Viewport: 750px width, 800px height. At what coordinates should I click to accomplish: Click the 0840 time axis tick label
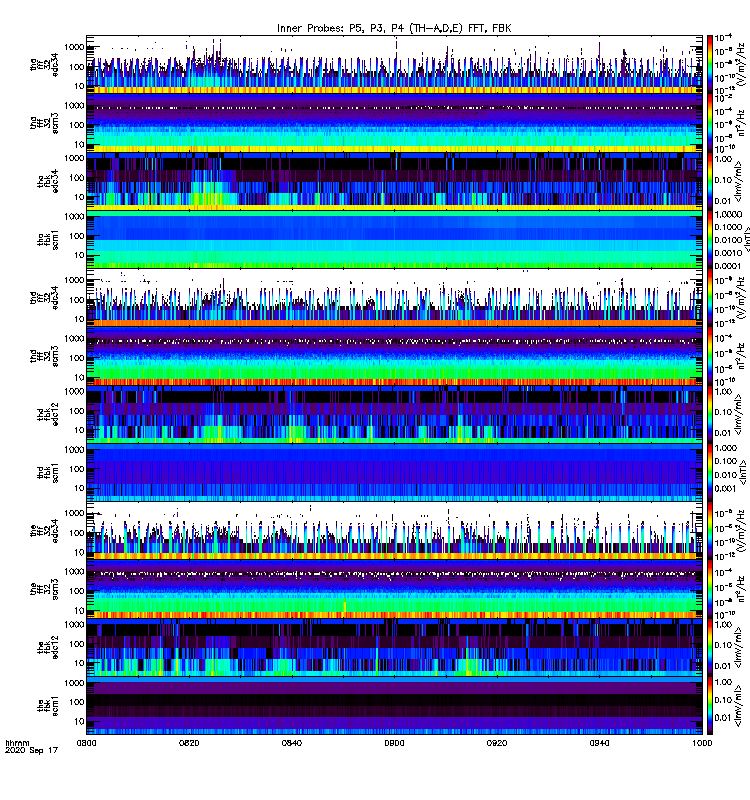tap(292, 743)
